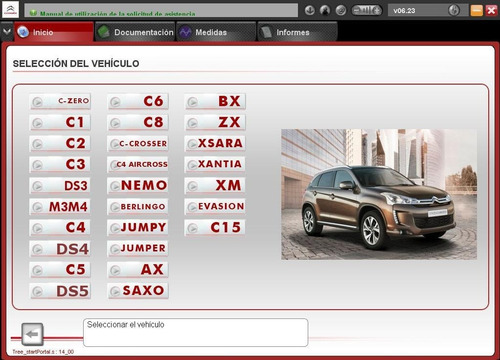
Task: Switch to the Medidas tab
Action: point(216,32)
